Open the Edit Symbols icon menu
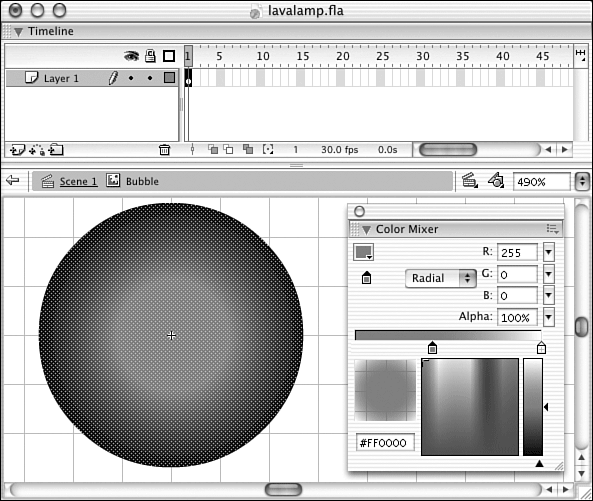Viewport: 593px width, 501px height. (496, 180)
